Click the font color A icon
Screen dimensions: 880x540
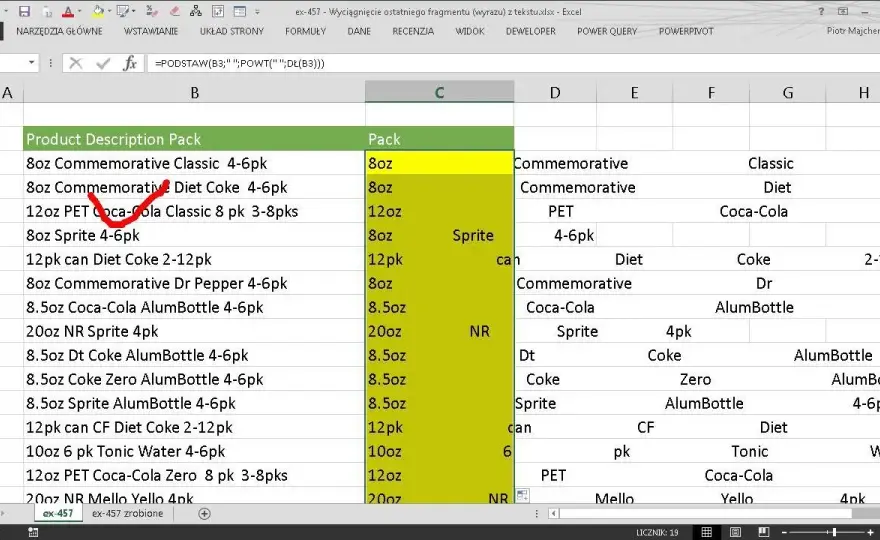tap(68, 11)
